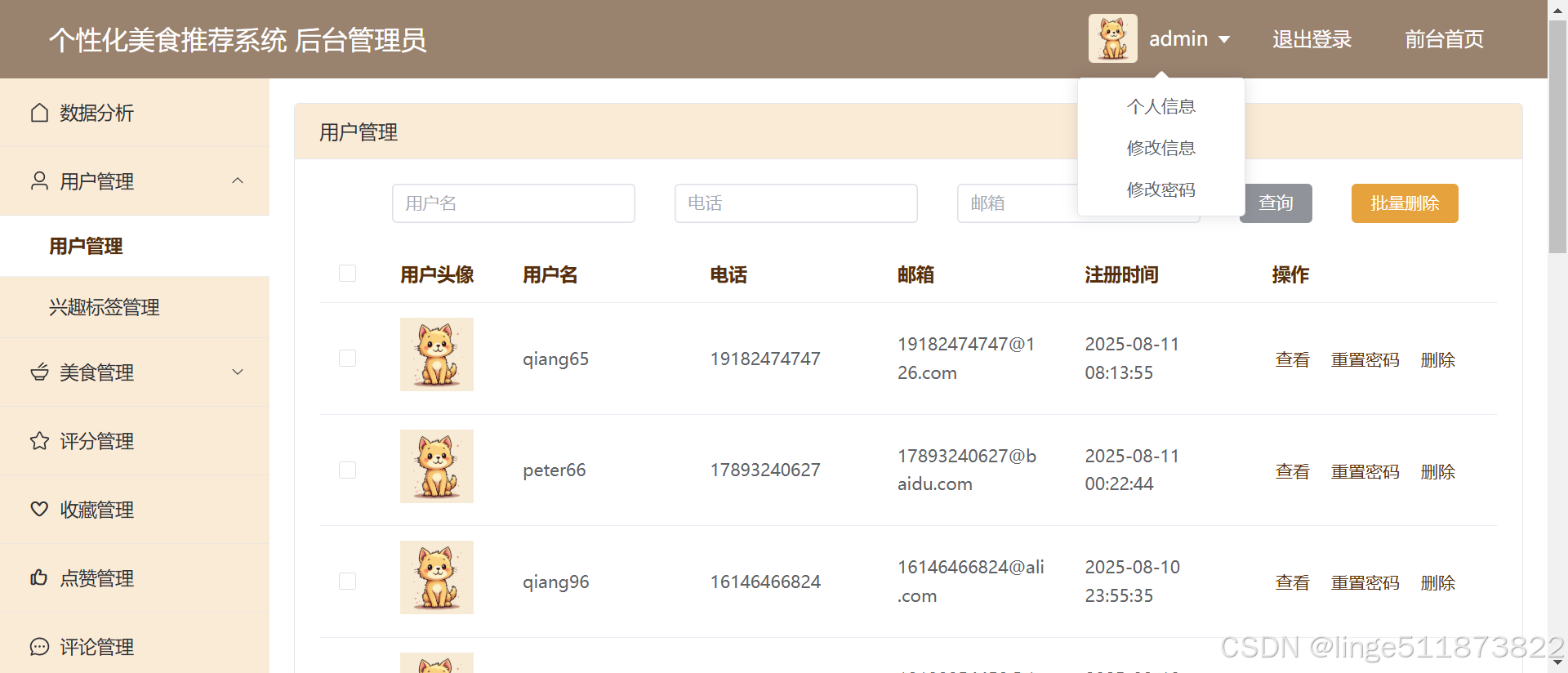Image resolution: width=1568 pixels, height=673 pixels.
Task: Click the 查询 search button
Action: pos(1276,203)
